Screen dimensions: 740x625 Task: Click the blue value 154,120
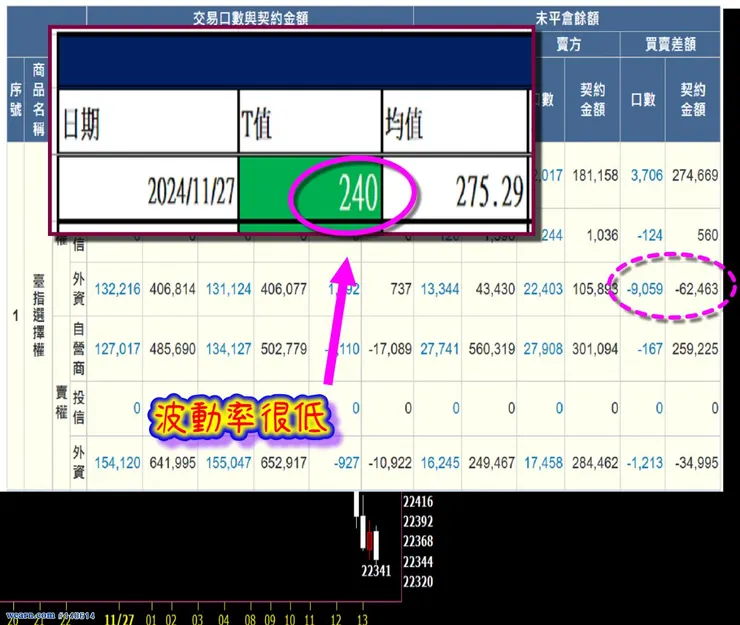(118, 463)
